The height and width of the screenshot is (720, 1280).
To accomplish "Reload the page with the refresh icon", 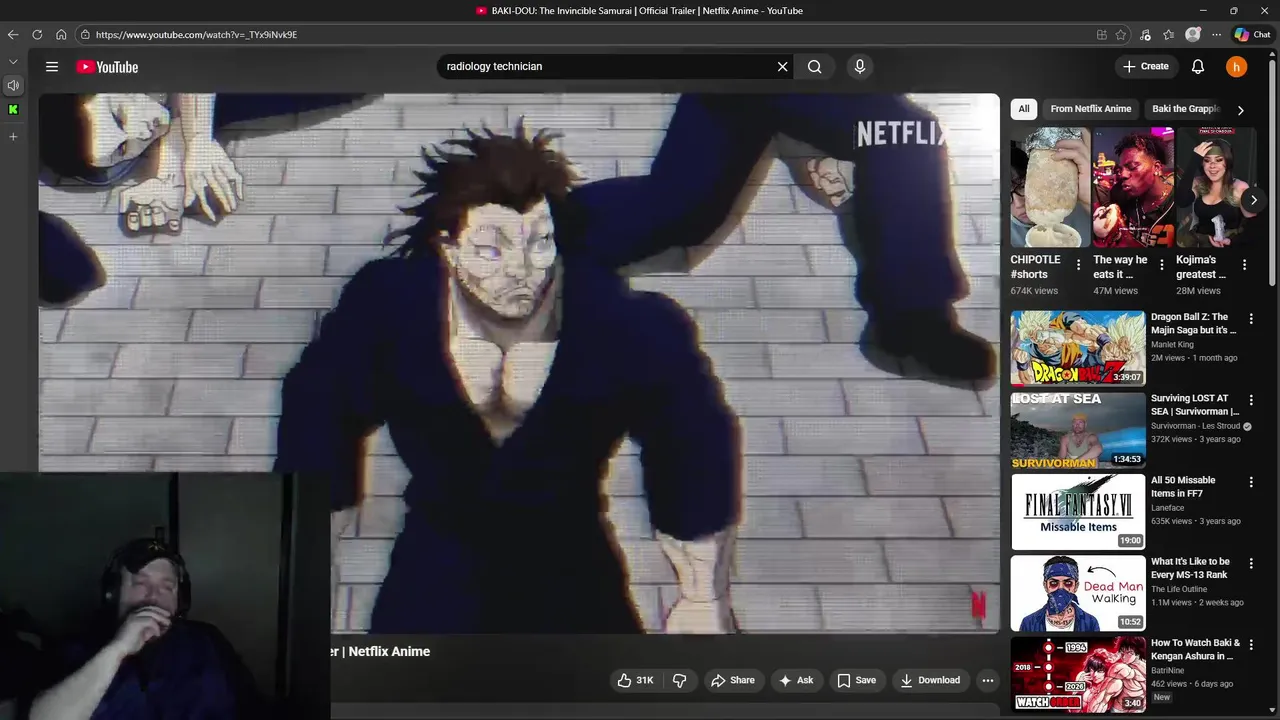I will point(37,34).
